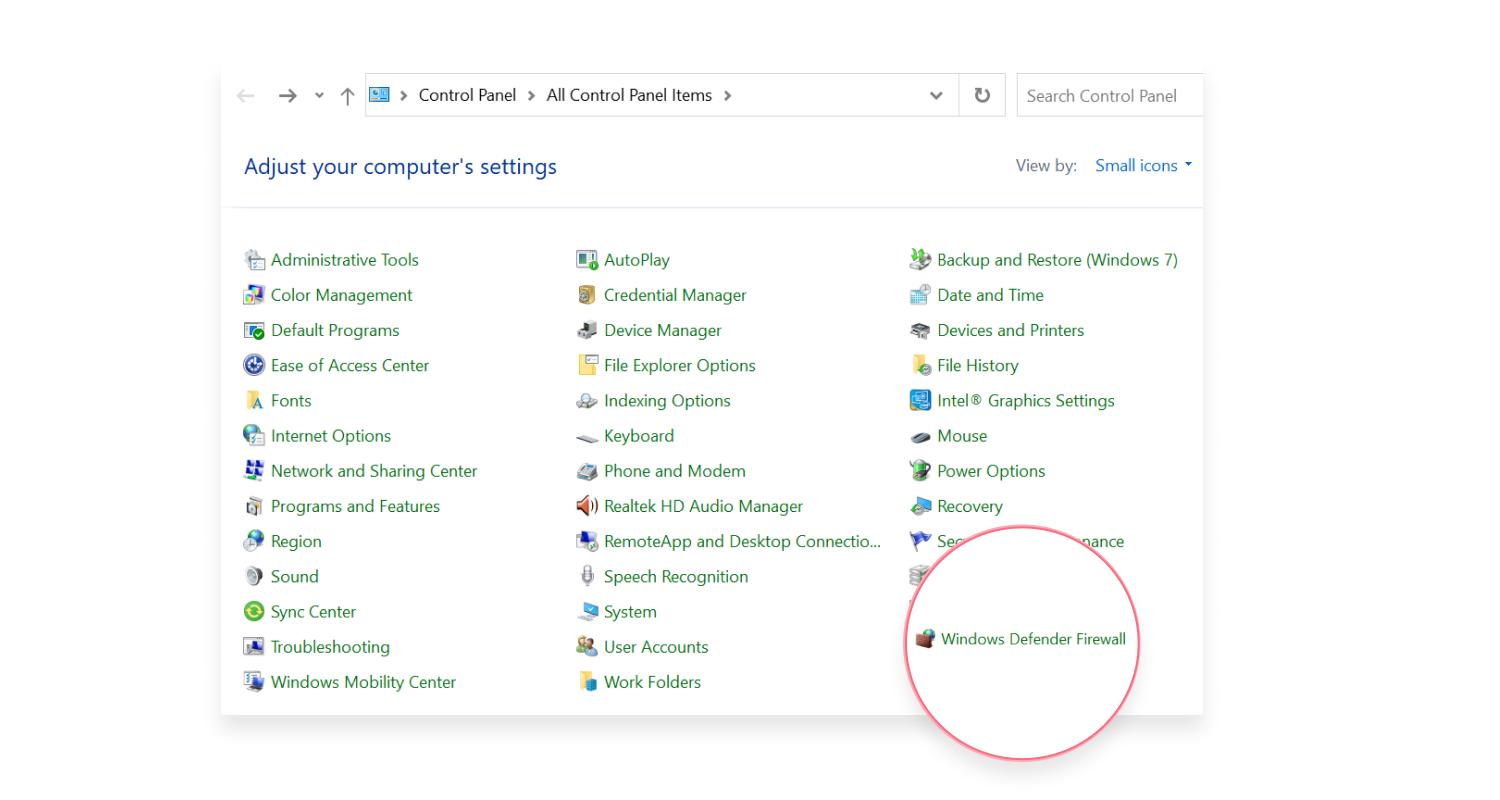Click the AutoPlay icon
1500x800 pixels.
[x=587, y=260]
